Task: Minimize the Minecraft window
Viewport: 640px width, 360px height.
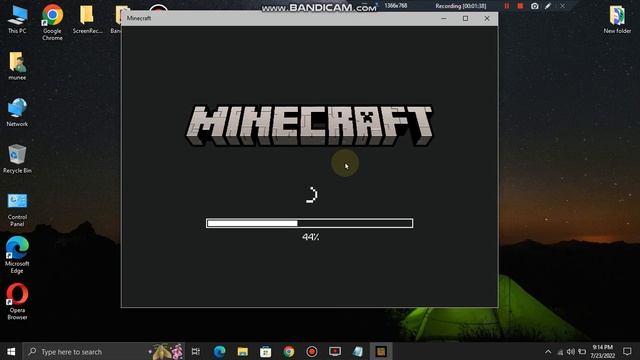Action: pyautogui.click(x=444, y=18)
